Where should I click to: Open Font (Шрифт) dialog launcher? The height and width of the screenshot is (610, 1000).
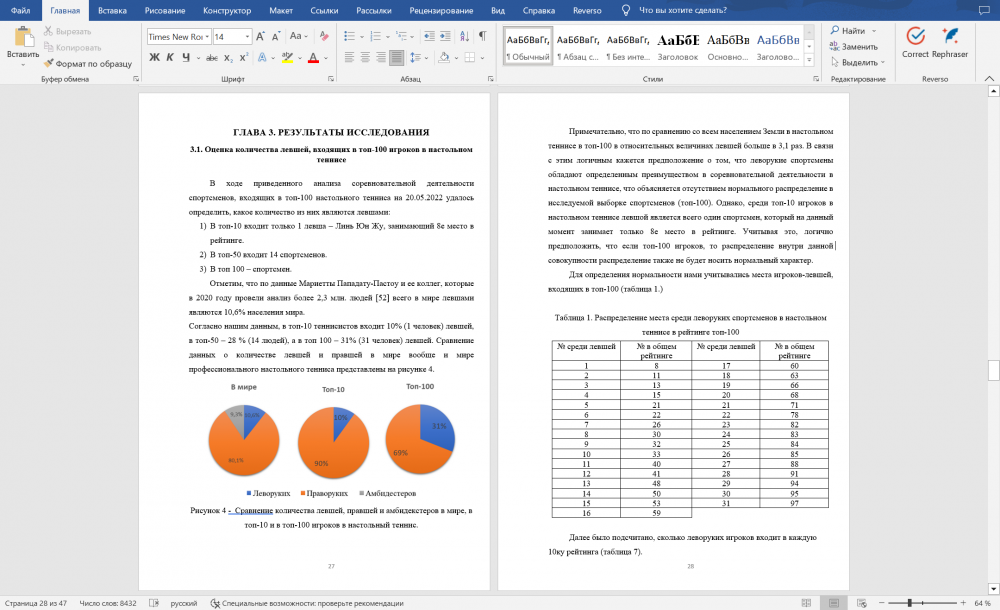(331, 79)
